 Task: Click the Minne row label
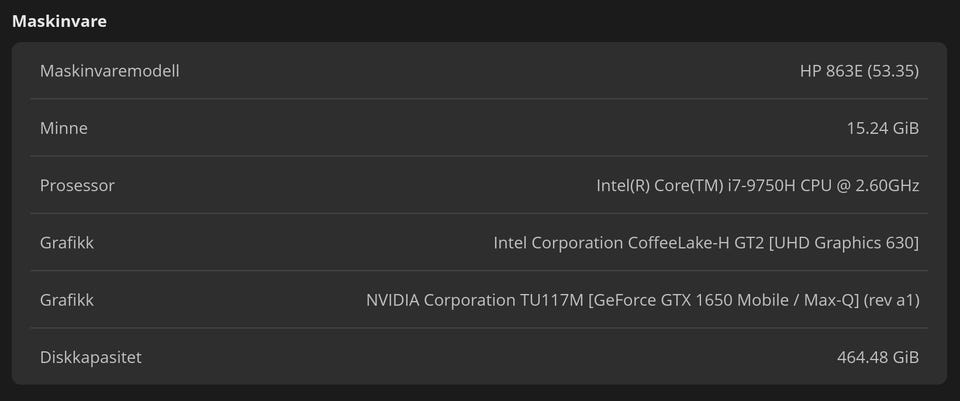point(64,128)
